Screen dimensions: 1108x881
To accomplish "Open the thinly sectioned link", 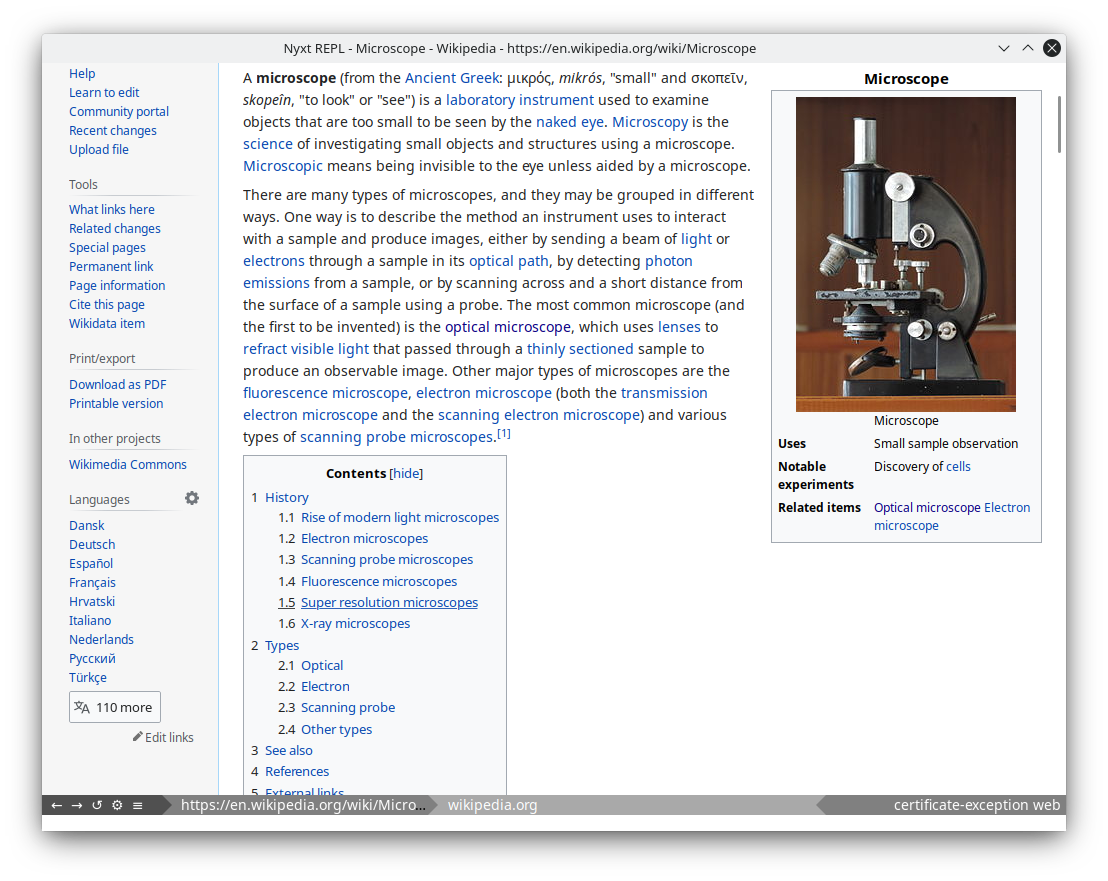I will [x=580, y=349].
